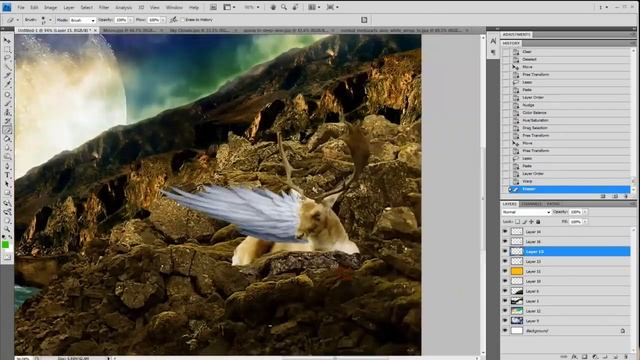This screenshot has width=640, height=360.
Task: Open the Window menu
Action: [174, 7]
